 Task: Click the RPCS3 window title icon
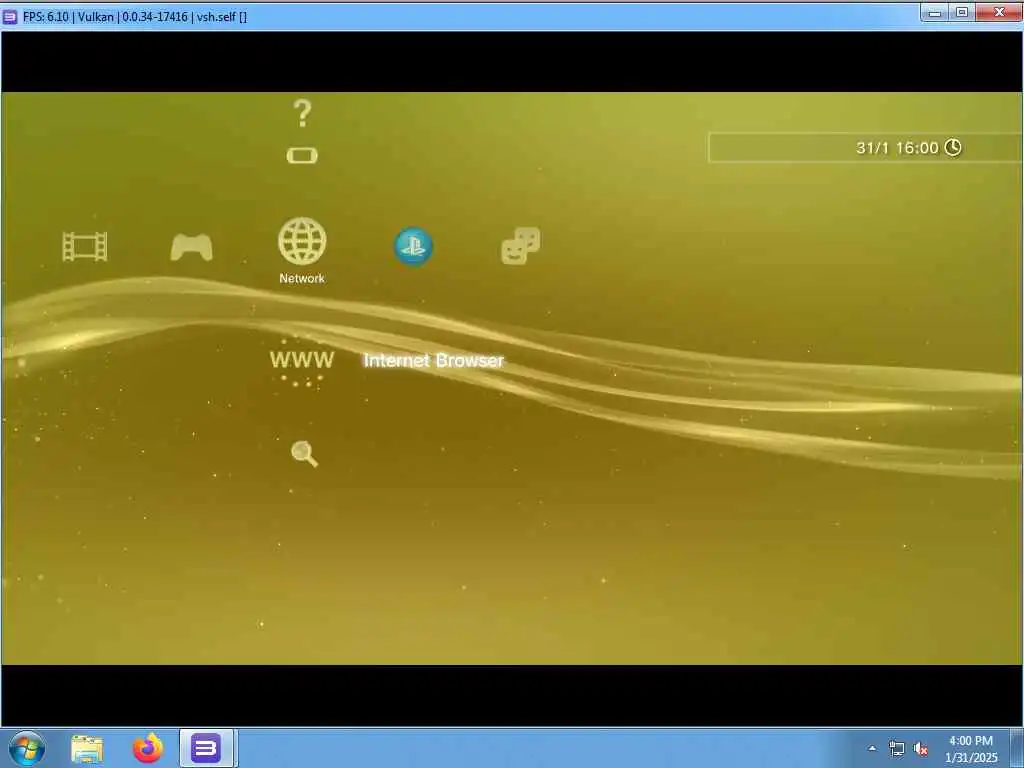click(x=10, y=16)
